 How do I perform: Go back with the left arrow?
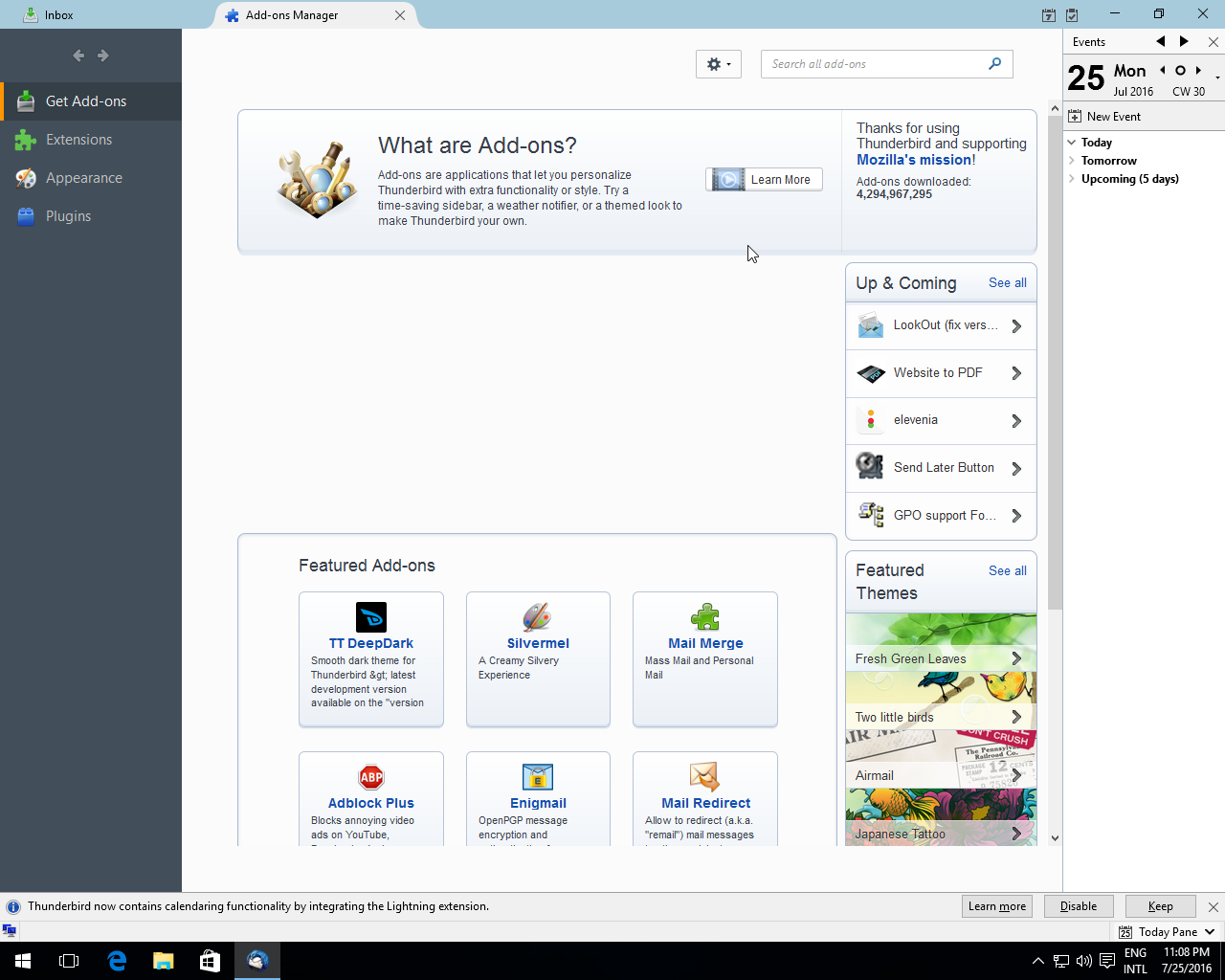tap(78, 56)
